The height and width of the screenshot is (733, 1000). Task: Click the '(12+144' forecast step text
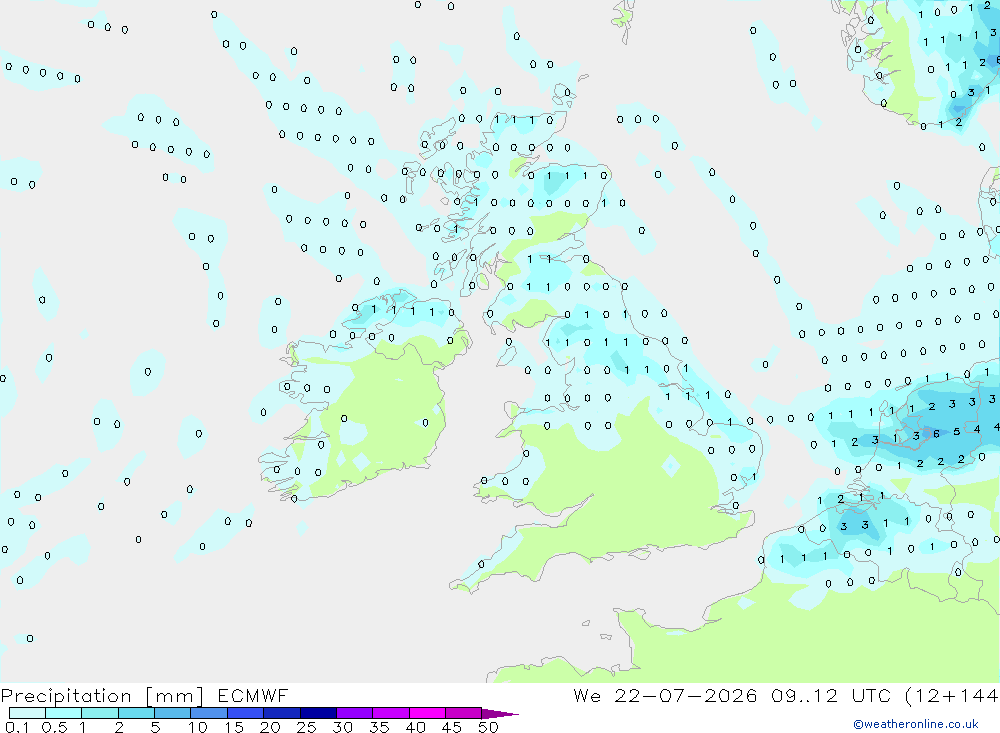point(952,695)
